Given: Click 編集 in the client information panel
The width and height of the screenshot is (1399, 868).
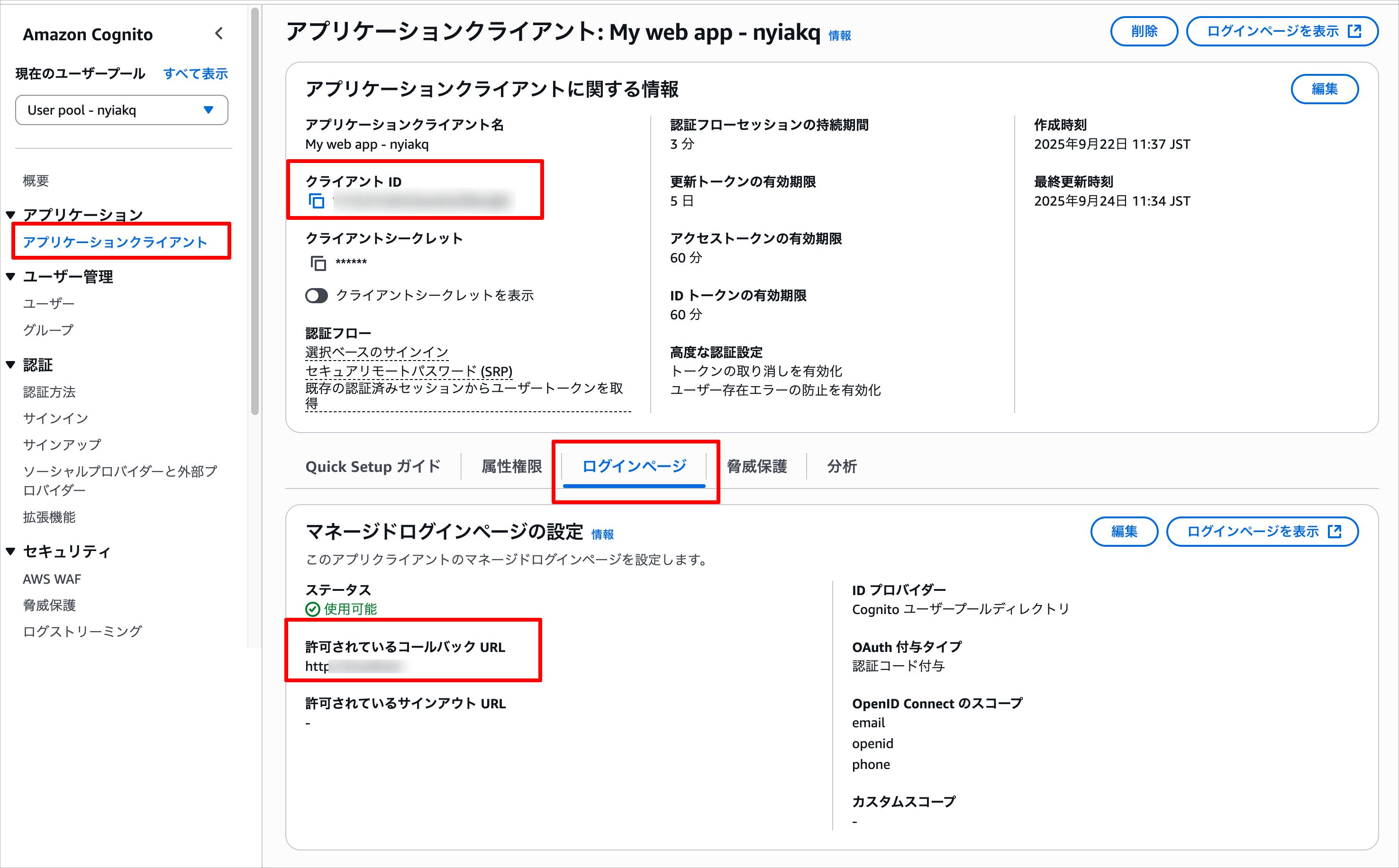Looking at the screenshot, I should 1325,89.
